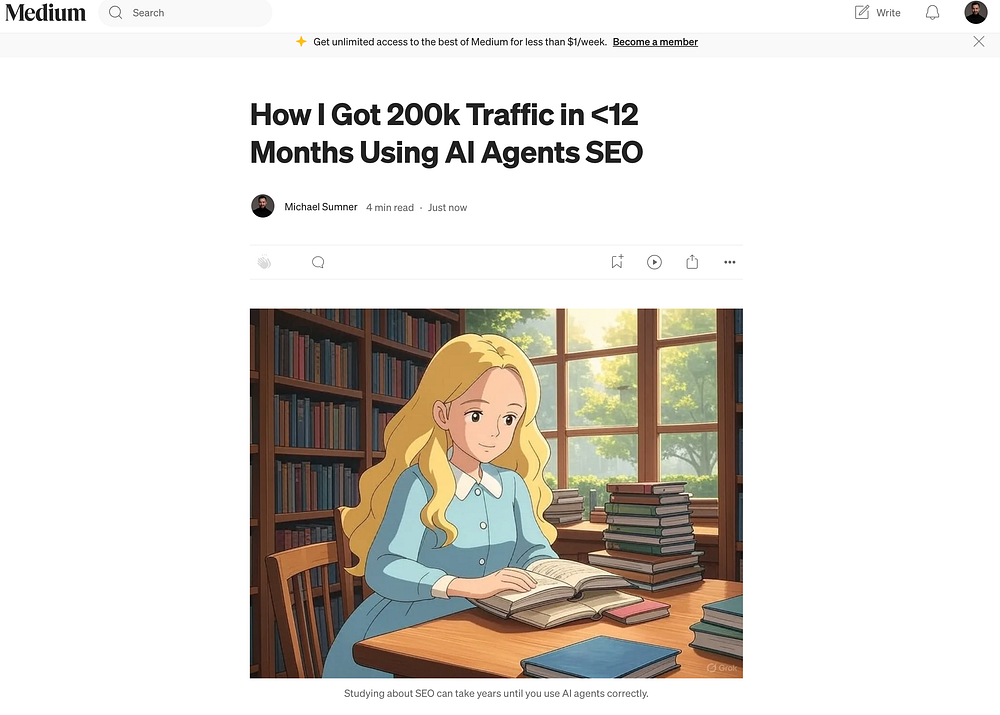Click Become a member link

point(655,42)
